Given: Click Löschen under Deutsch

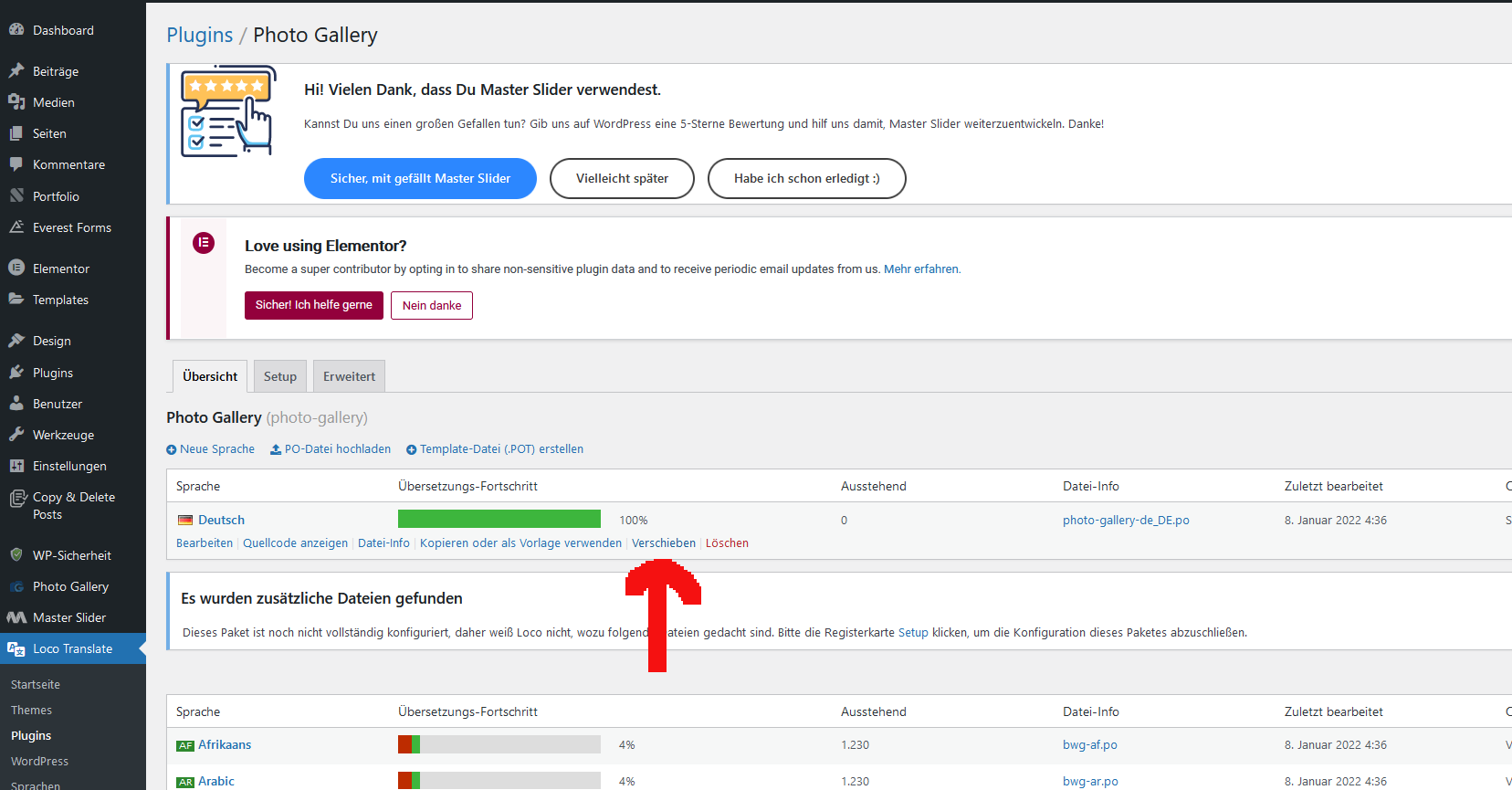Looking at the screenshot, I should pyautogui.click(x=727, y=542).
